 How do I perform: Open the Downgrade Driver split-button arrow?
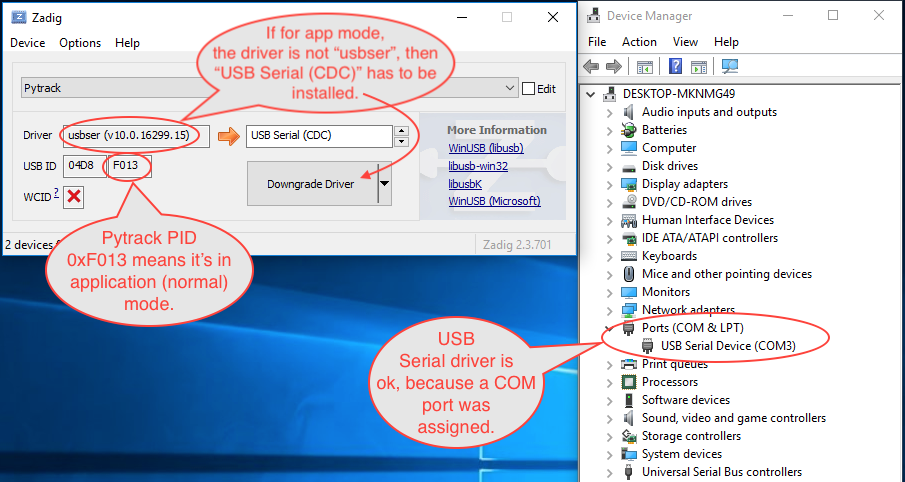[x=384, y=184]
